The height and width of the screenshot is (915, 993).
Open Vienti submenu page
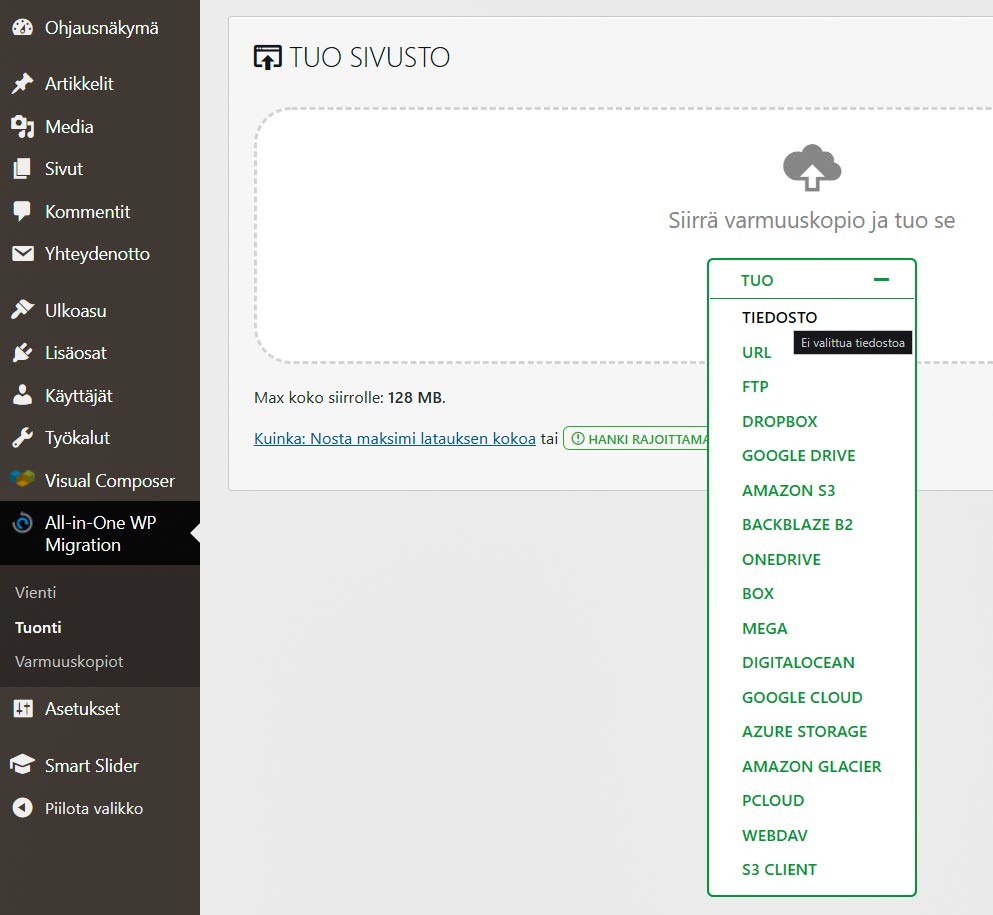35,593
